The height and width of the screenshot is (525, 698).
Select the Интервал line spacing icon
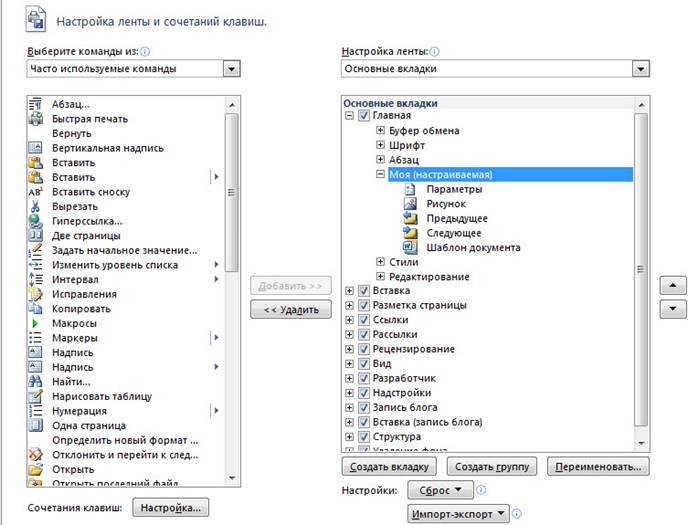[35, 280]
